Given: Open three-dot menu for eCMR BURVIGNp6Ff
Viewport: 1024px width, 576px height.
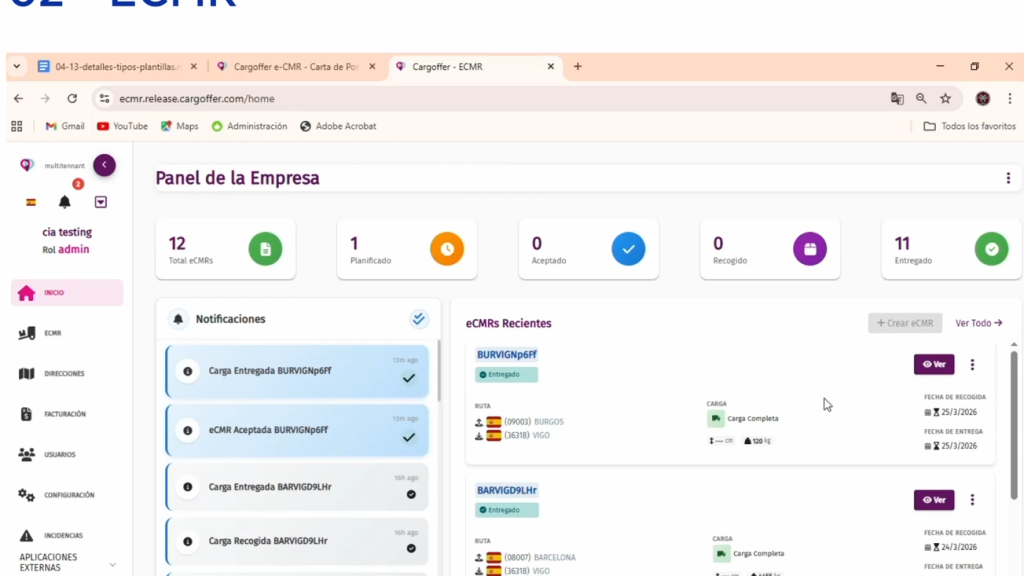Looking at the screenshot, I should pos(972,365).
